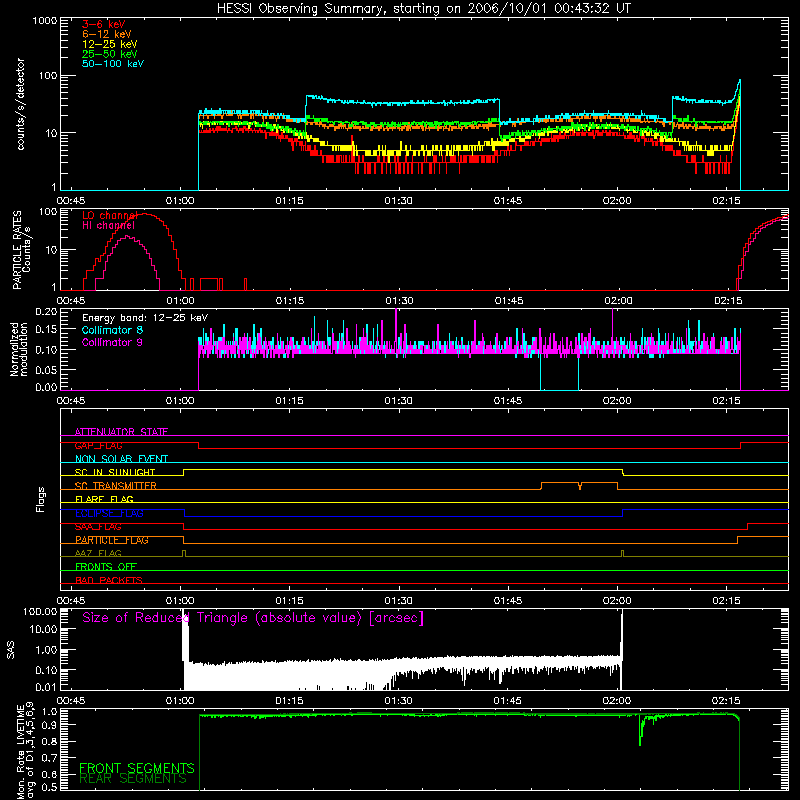Click the Normalized modulation axis label

(19, 349)
